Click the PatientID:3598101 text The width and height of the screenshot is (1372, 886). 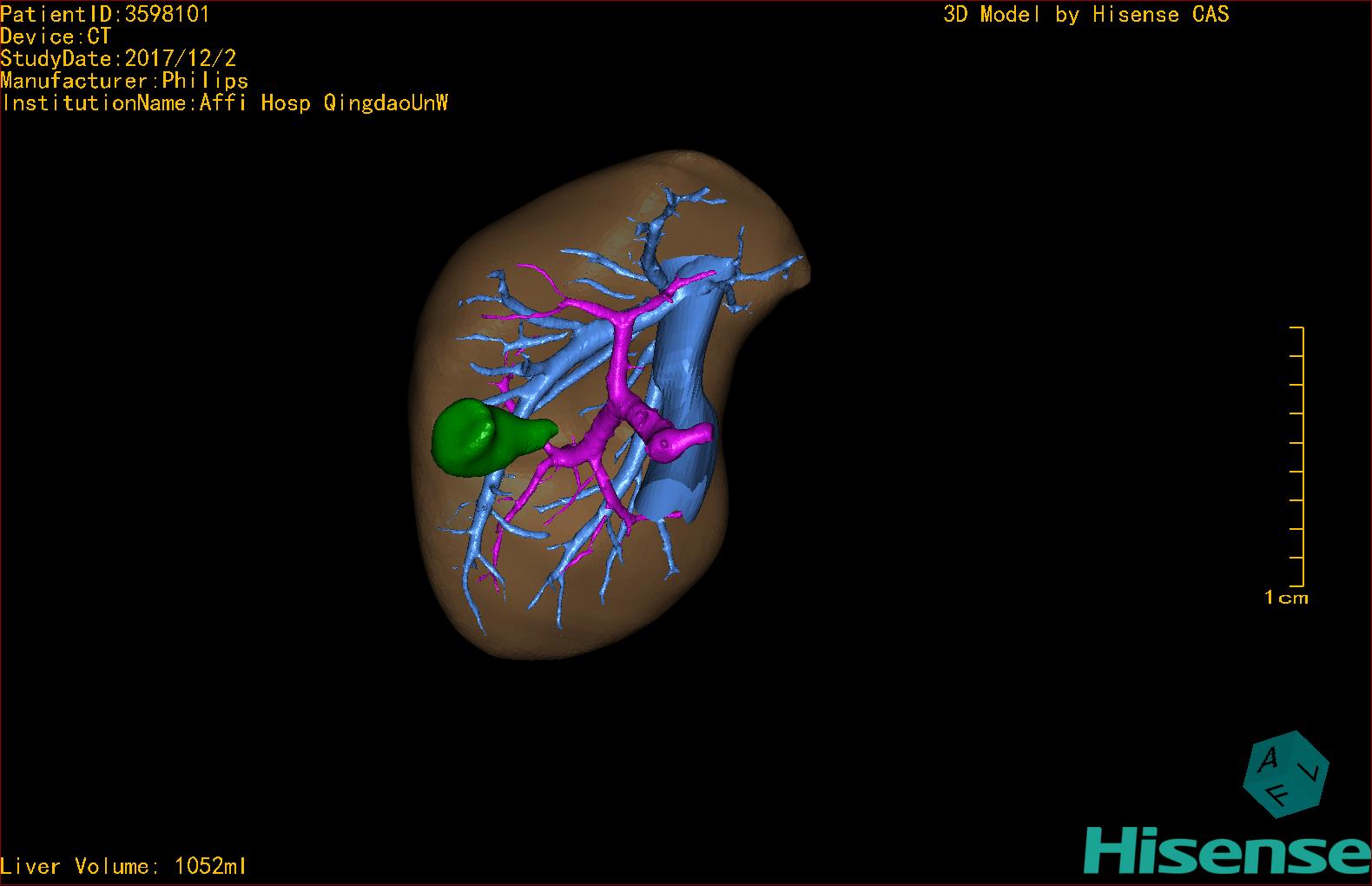[105, 14]
